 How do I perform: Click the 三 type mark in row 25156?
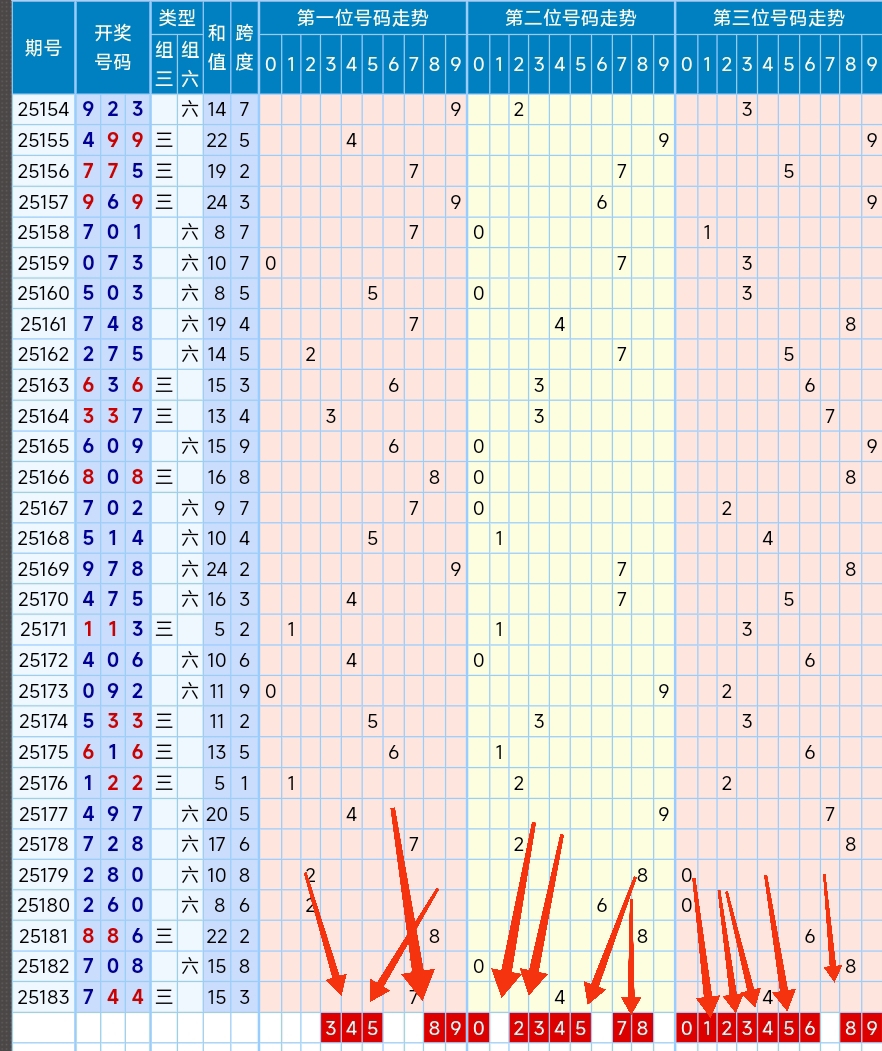tap(164, 171)
